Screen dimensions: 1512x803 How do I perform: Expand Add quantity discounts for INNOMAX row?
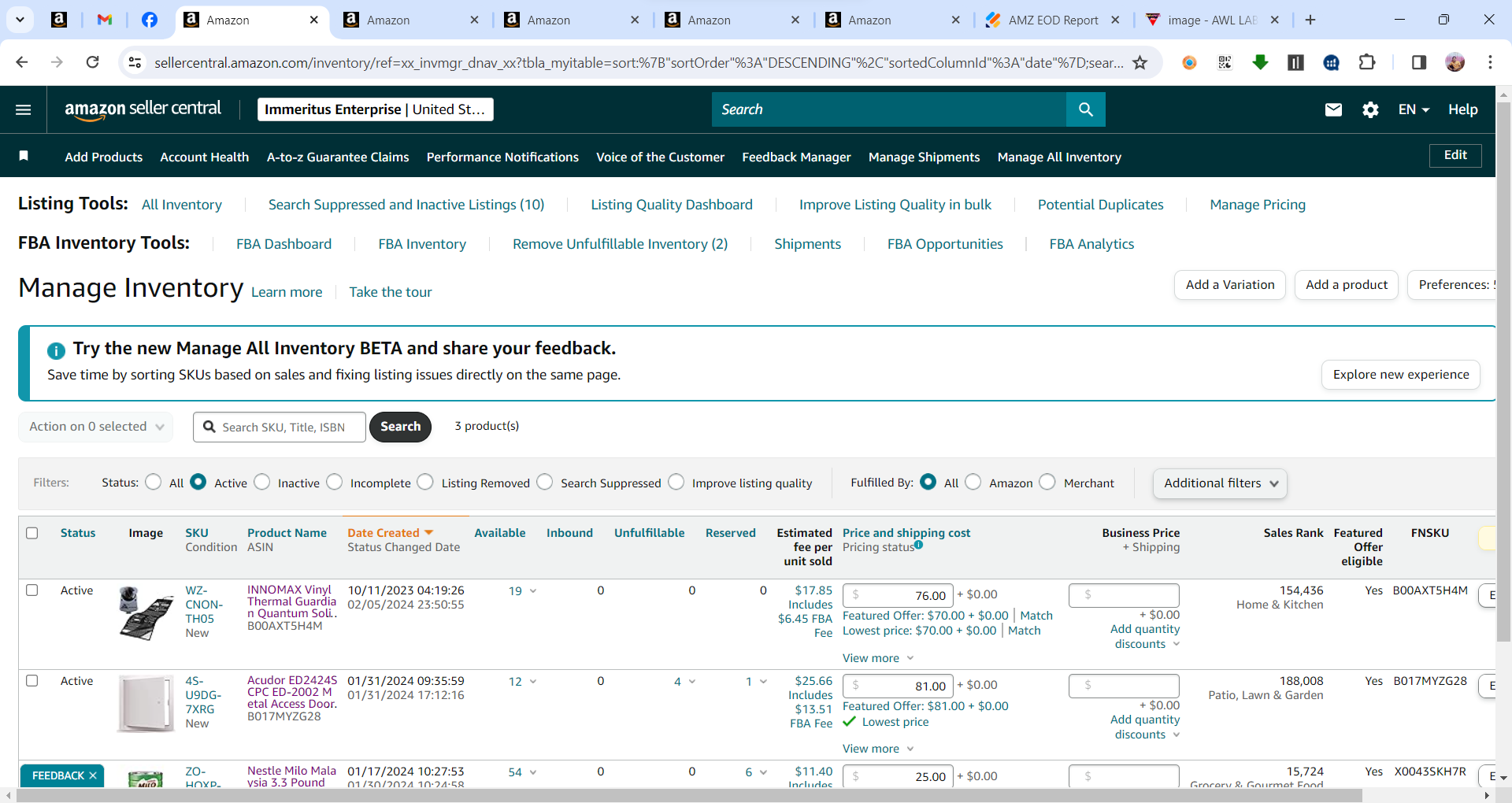pos(1145,636)
